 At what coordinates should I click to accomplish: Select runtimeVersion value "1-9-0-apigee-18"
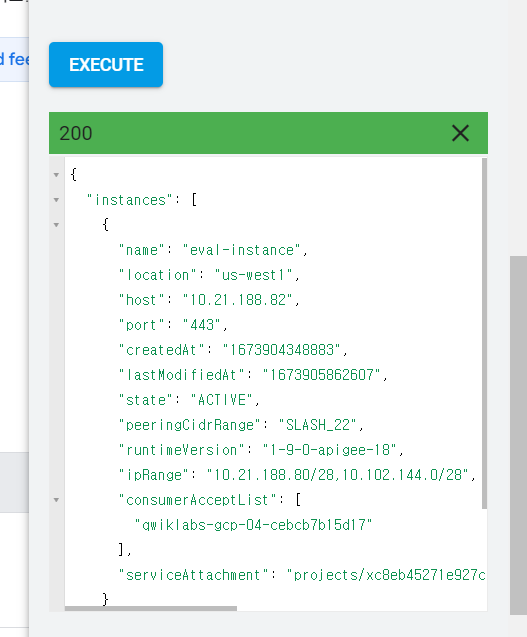(x=330, y=450)
